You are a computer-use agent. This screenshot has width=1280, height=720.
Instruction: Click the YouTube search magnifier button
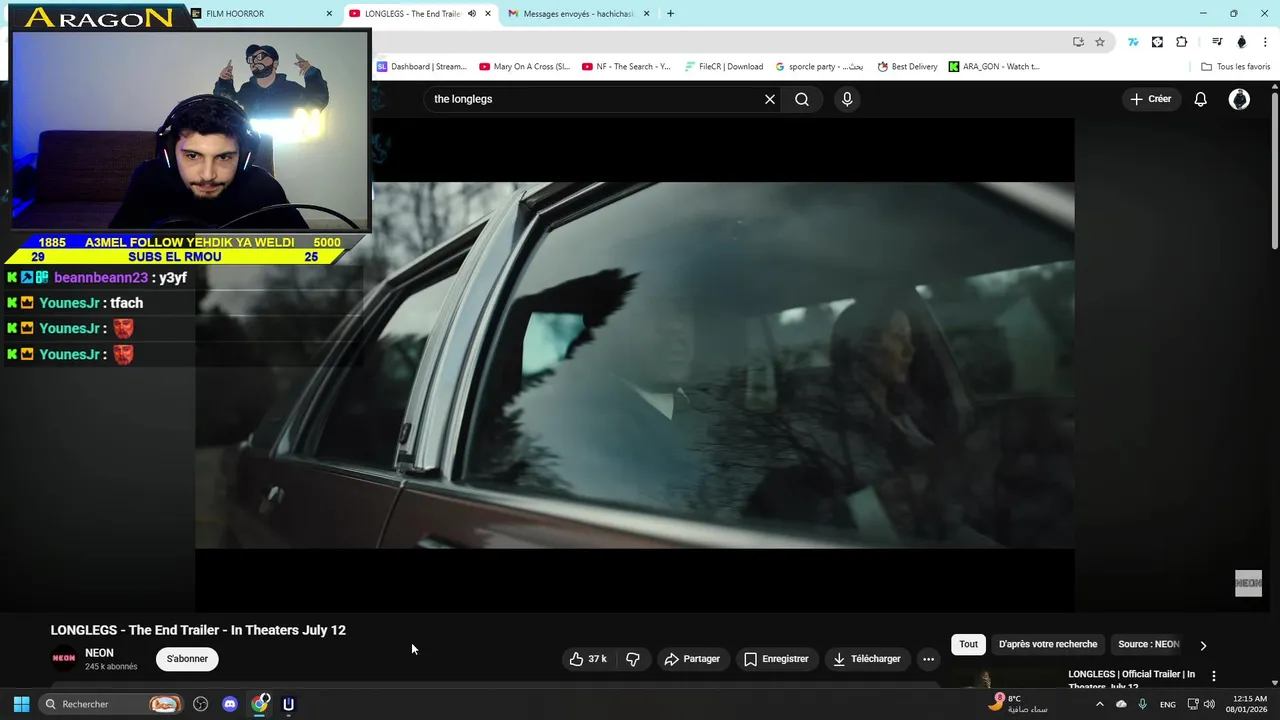coord(802,99)
